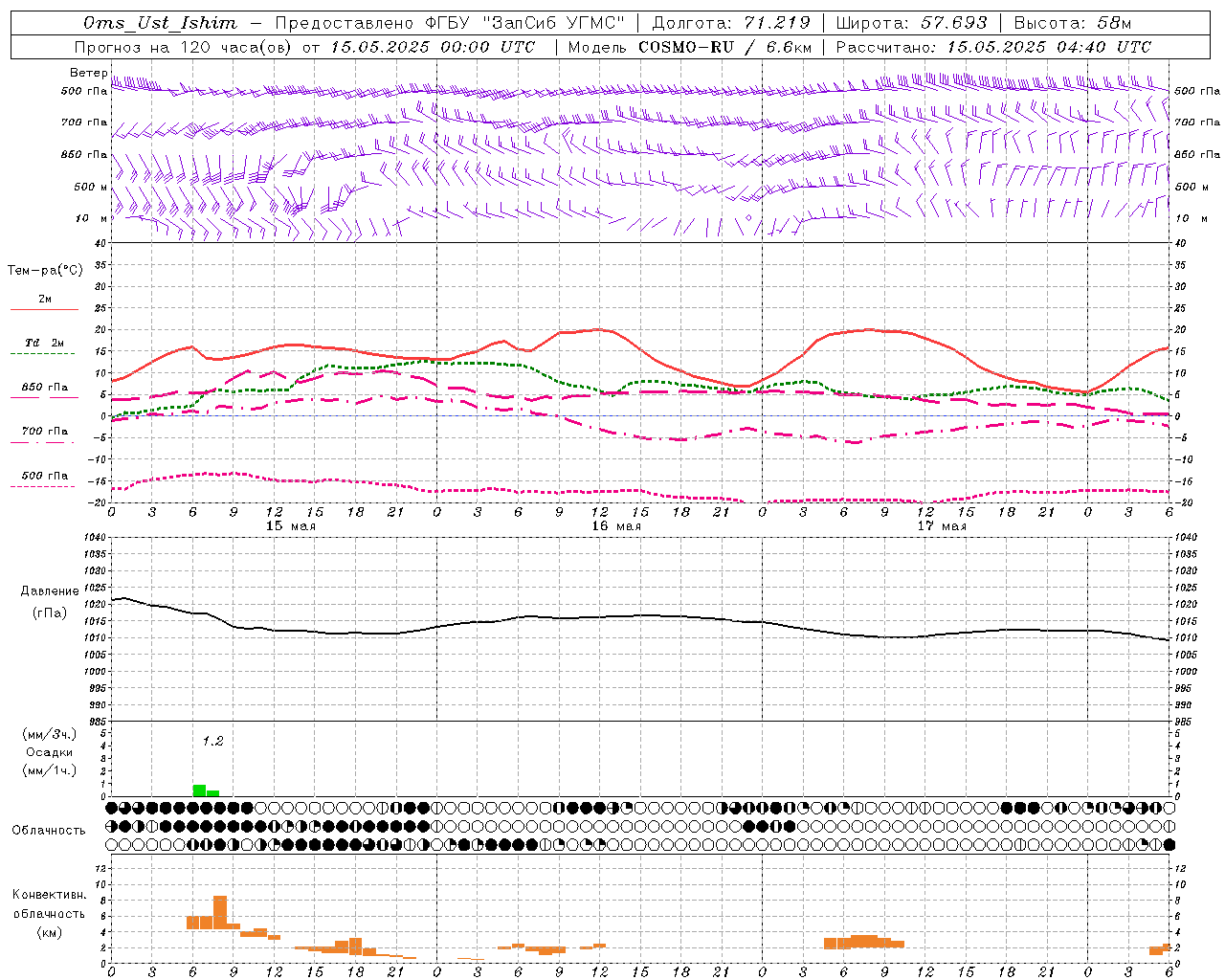Screen dimensions: 1225x980
Task: Click the '(мм/1ч.)' precipitation unit label
Action: tap(50, 770)
